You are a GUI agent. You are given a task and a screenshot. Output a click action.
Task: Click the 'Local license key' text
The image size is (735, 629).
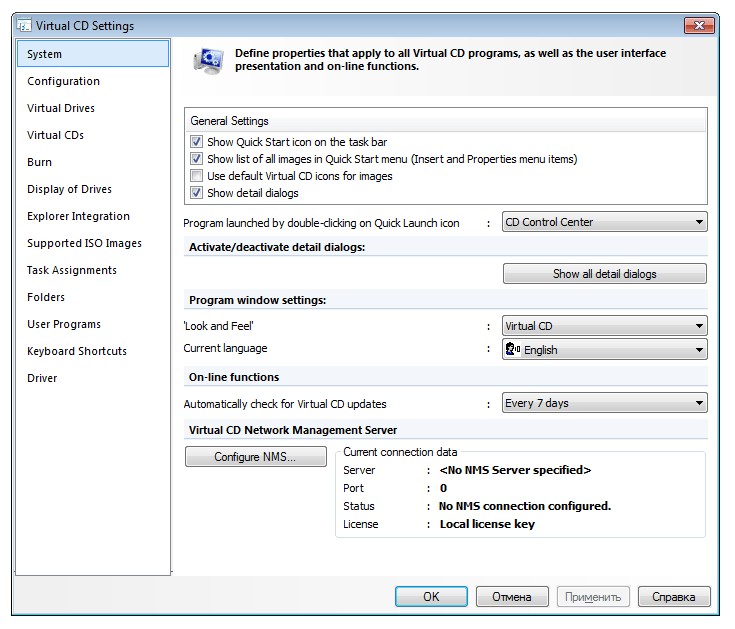tap(487, 524)
